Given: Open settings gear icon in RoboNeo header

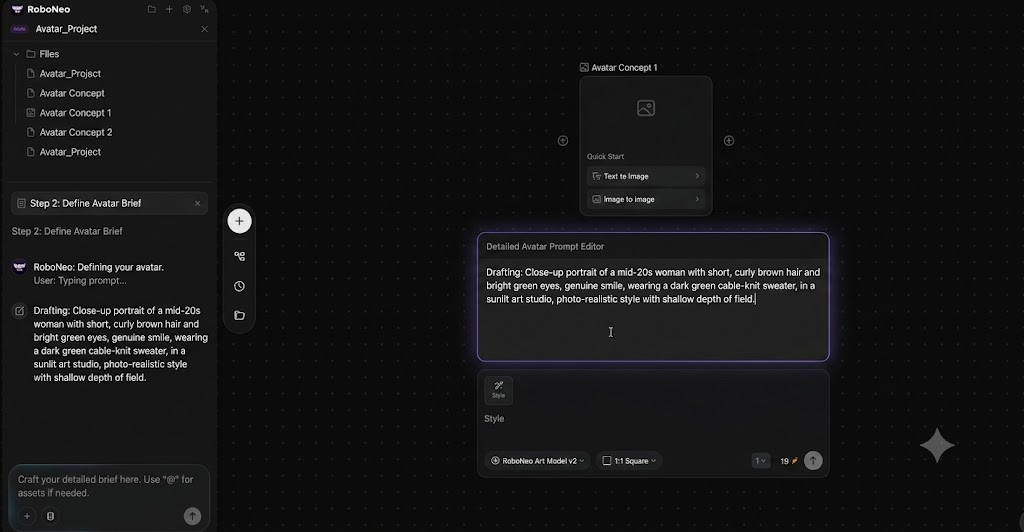Looking at the screenshot, I should [x=187, y=9].
